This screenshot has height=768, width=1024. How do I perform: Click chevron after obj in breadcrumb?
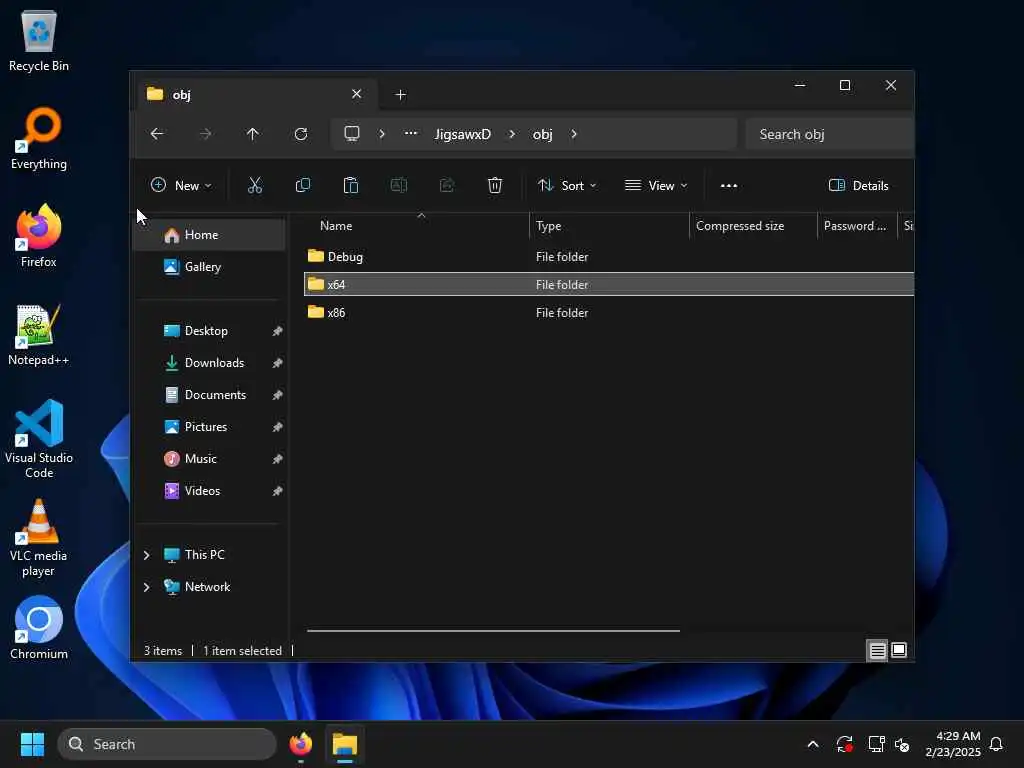coord(574,134)
